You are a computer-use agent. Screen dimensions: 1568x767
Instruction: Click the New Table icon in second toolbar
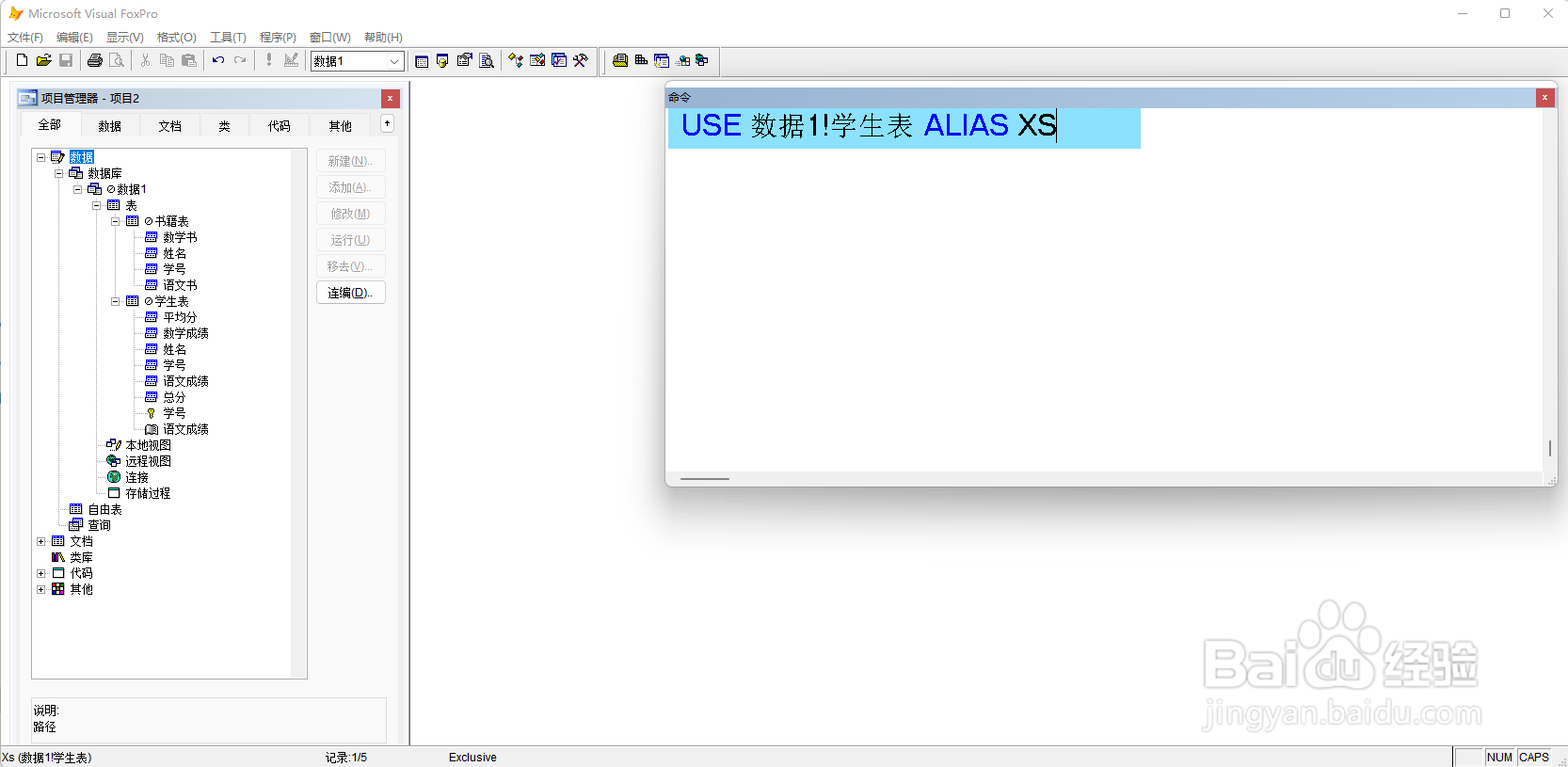point(641,61)
